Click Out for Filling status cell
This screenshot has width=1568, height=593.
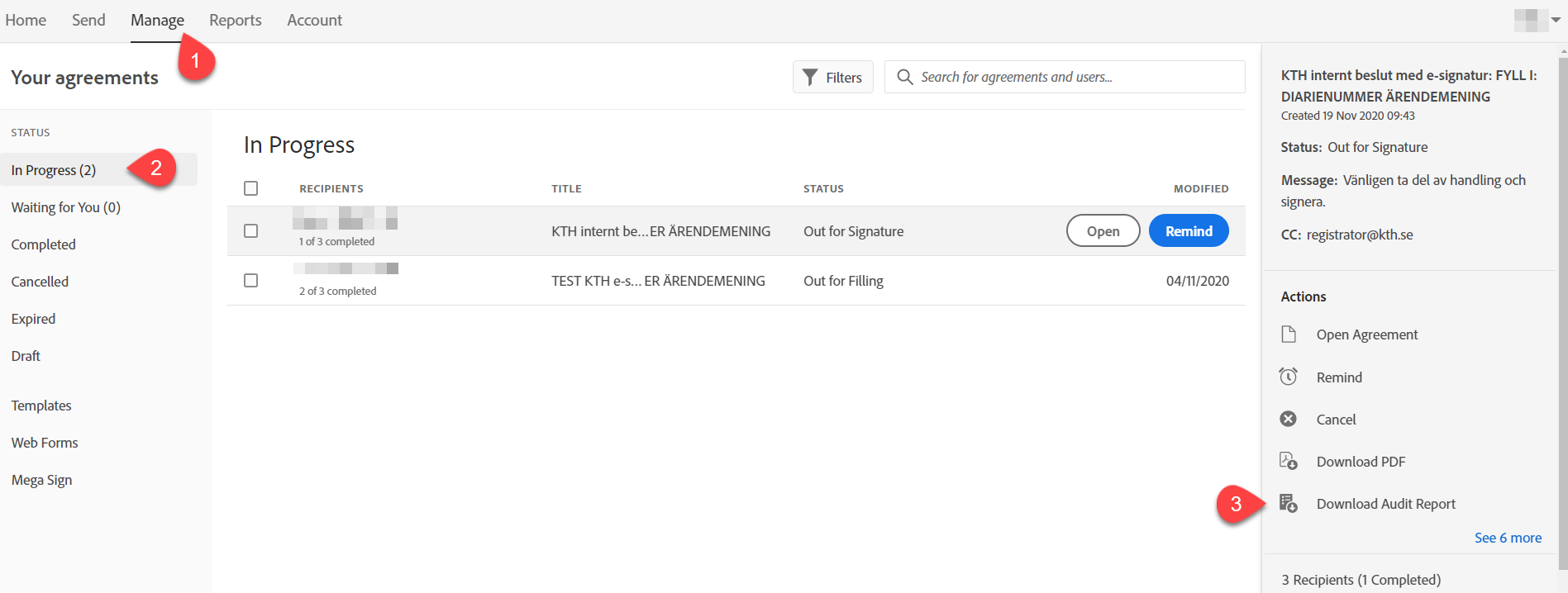(x=843, y=281)
